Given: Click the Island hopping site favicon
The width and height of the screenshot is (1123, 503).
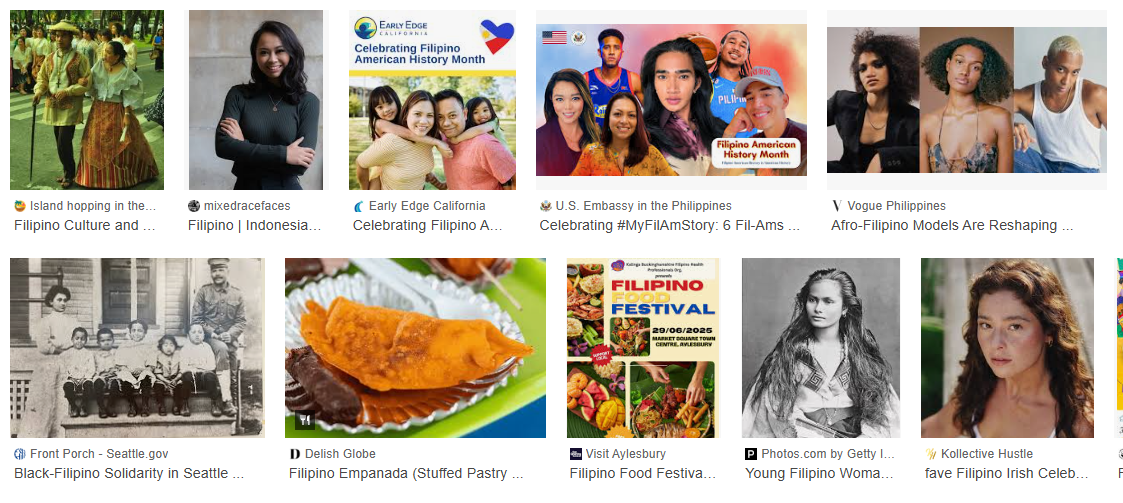Looking at the screenshot, I should click(20, 206).
